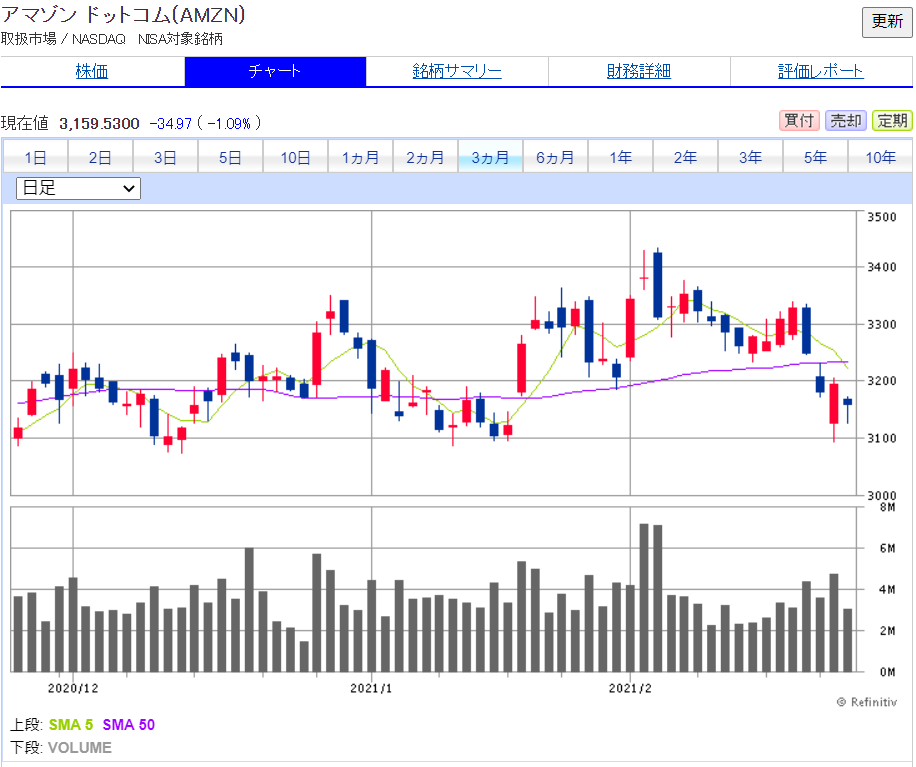The width and height of the screenshot is (916, 767).
Task: Select the 6ヵ月 chart period
Action: point(555,157)
